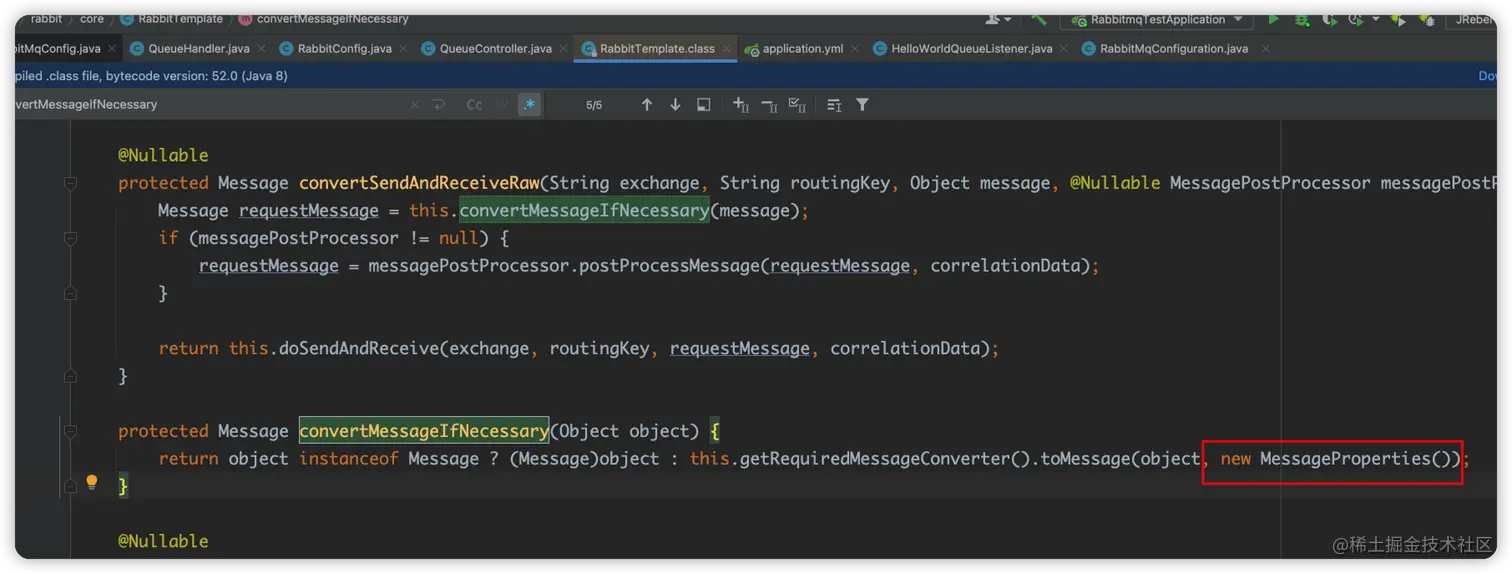
Task: Click the fold end marker after convertMessageIfNecessary
Action: pos(70,486)
